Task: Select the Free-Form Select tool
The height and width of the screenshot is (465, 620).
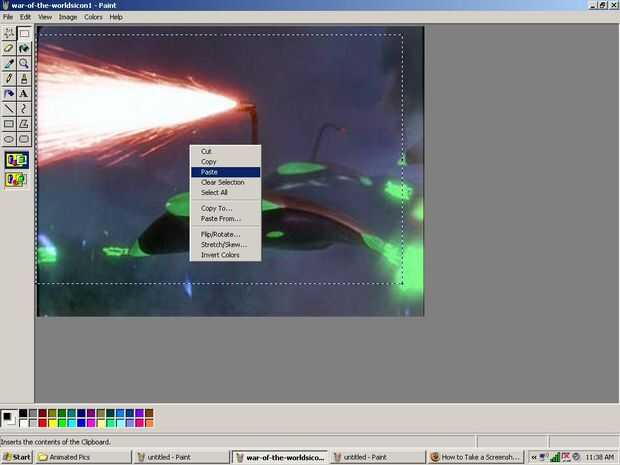Action: tap(9, 34)
